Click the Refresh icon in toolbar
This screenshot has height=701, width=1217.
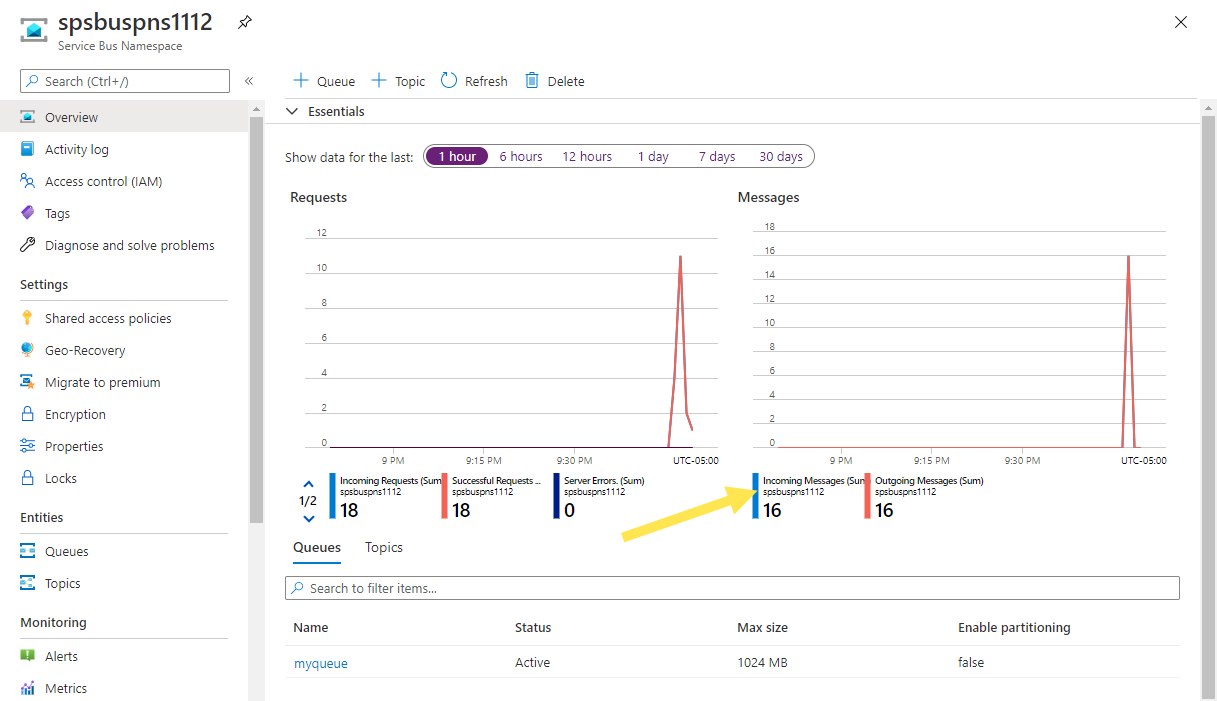point(449,81)
